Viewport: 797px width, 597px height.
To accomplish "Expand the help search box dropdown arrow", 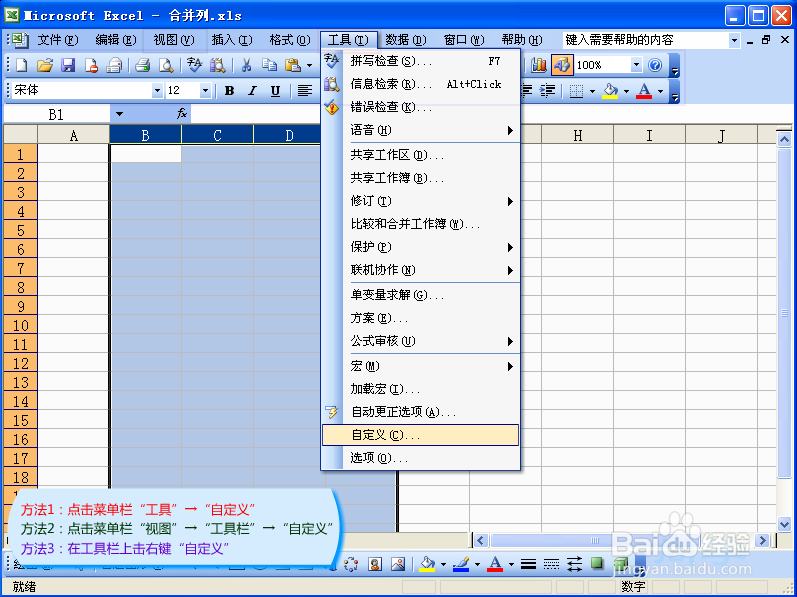I will 734,40.
